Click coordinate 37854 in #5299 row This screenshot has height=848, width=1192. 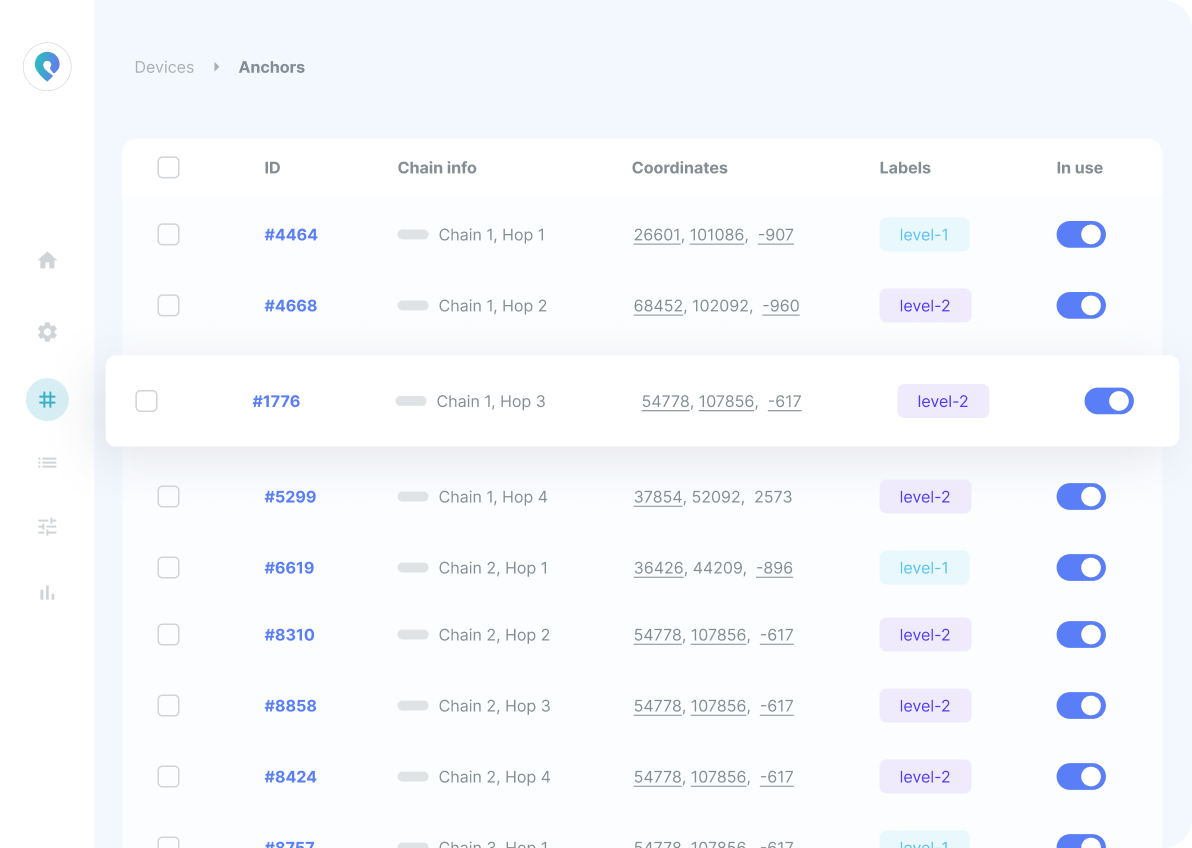click(658, 497)
